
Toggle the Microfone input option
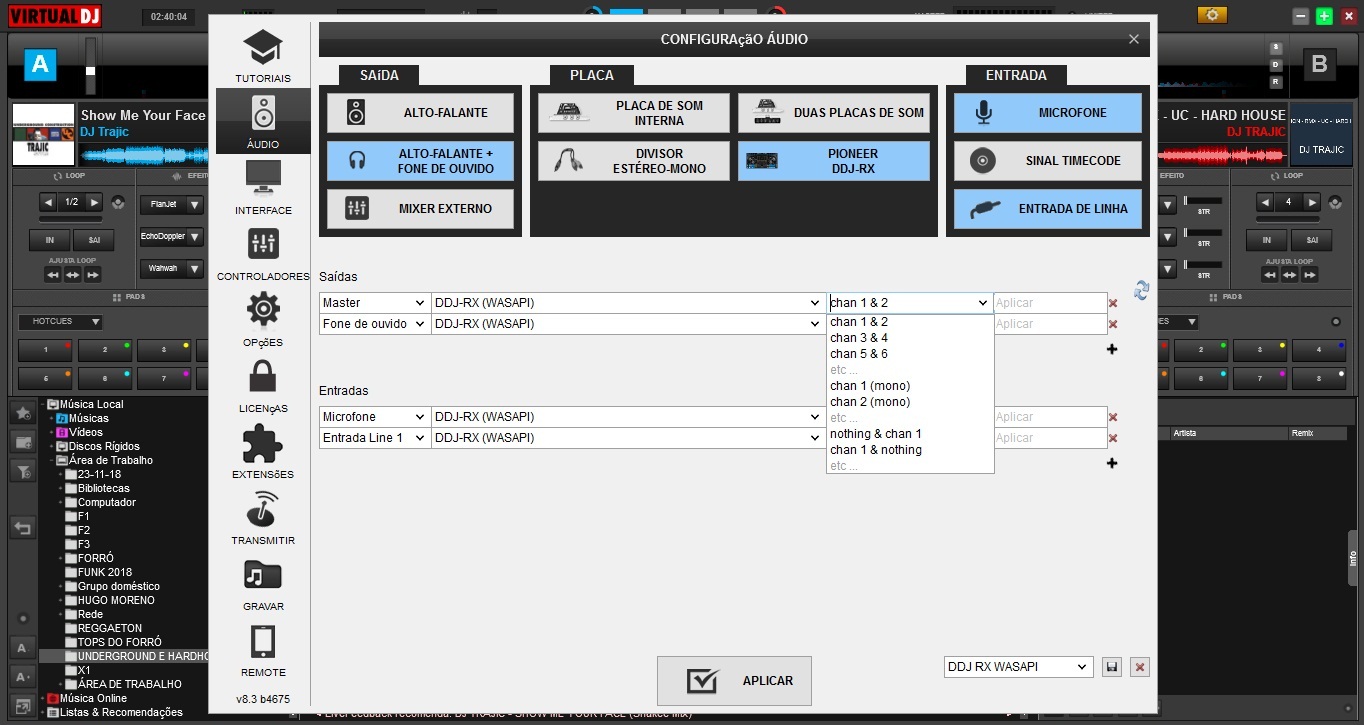coord(1047,113)
